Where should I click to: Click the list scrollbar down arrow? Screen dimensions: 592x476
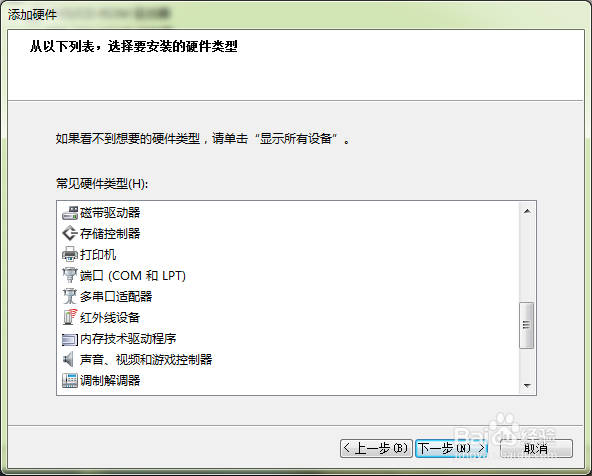coord(527,385)
